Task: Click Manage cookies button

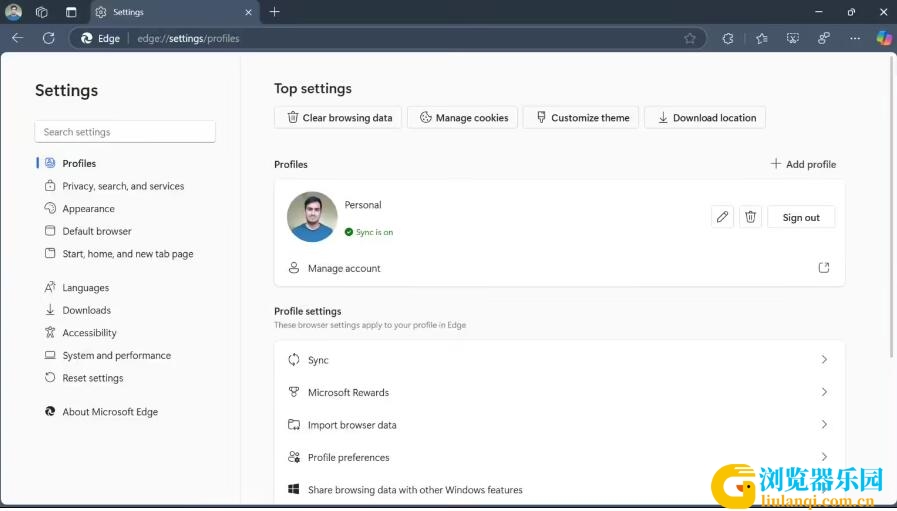Action: pos(462,117)
